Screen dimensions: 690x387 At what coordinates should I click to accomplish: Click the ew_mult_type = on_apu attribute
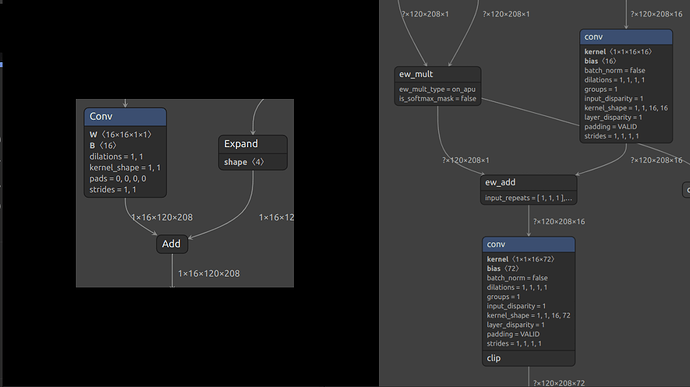click(437, 89)
